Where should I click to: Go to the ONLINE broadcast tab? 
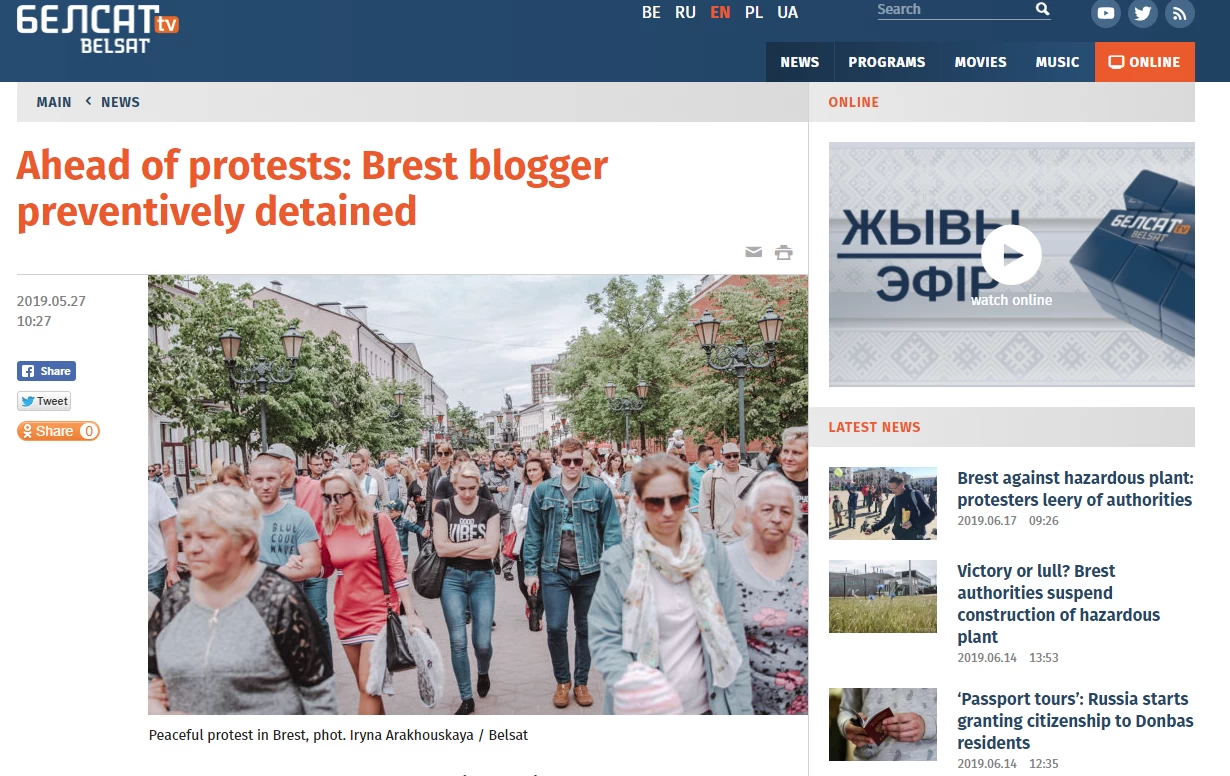(x=1145, y=62)
